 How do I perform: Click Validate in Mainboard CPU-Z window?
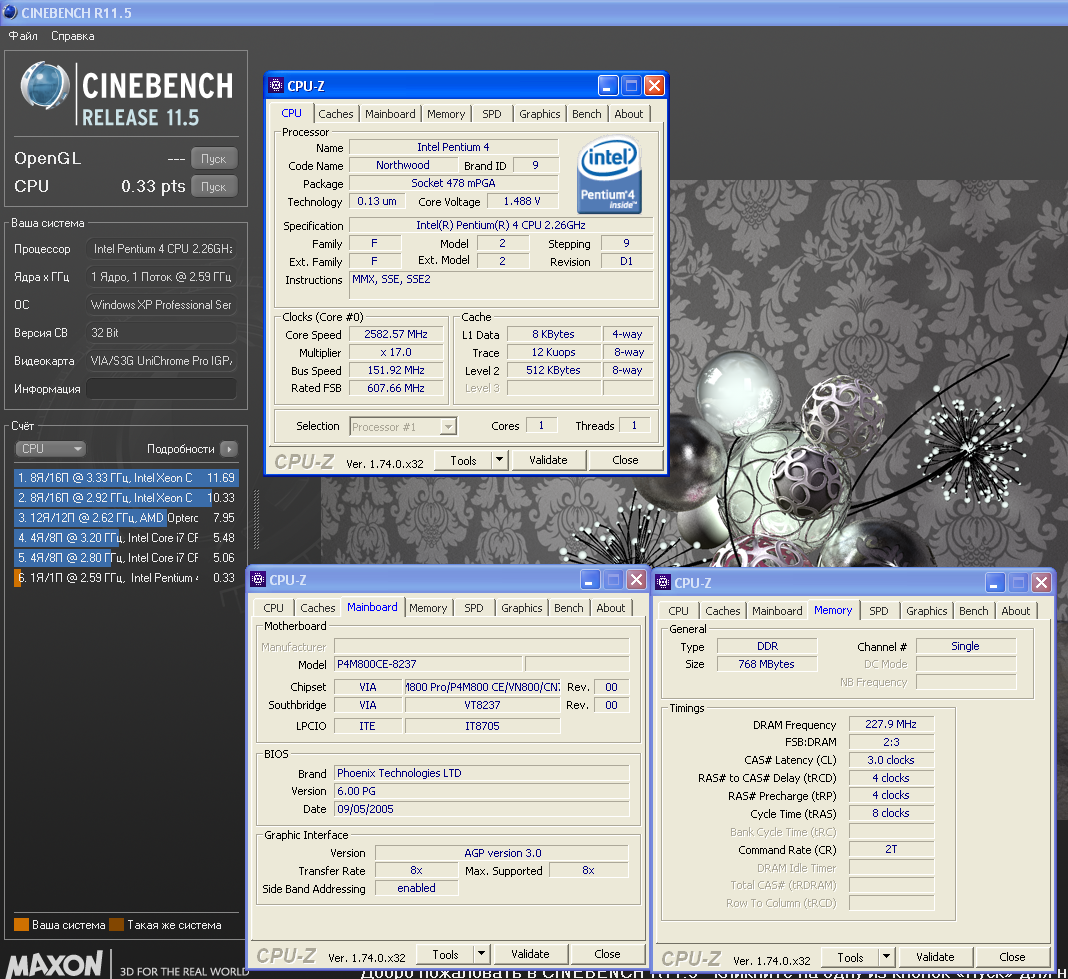pyautogui.click(x=531, y=954)
